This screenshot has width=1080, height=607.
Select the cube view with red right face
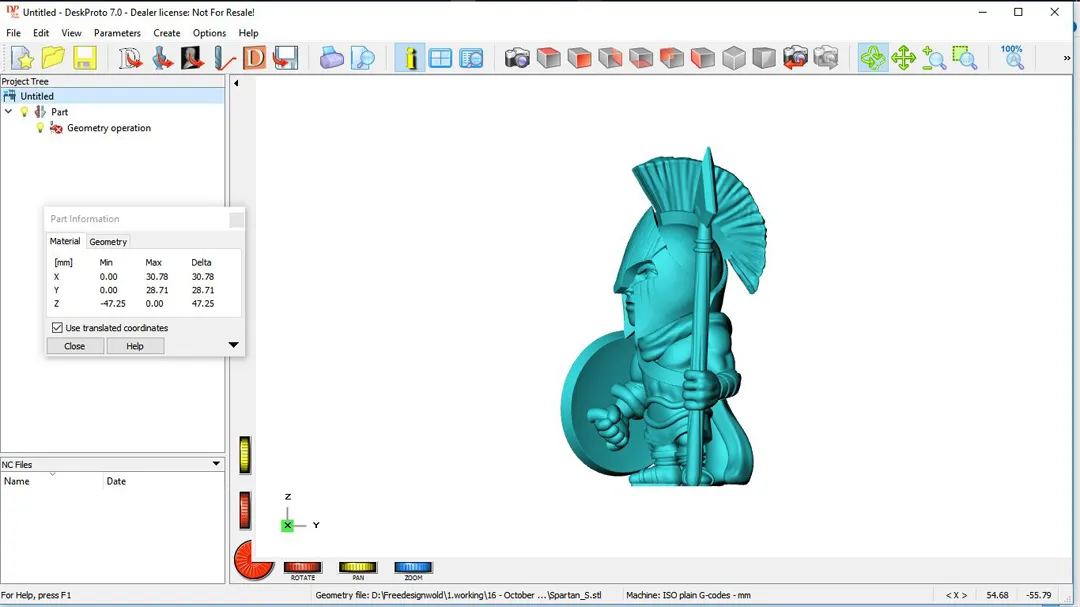click(x=610, y=59)
